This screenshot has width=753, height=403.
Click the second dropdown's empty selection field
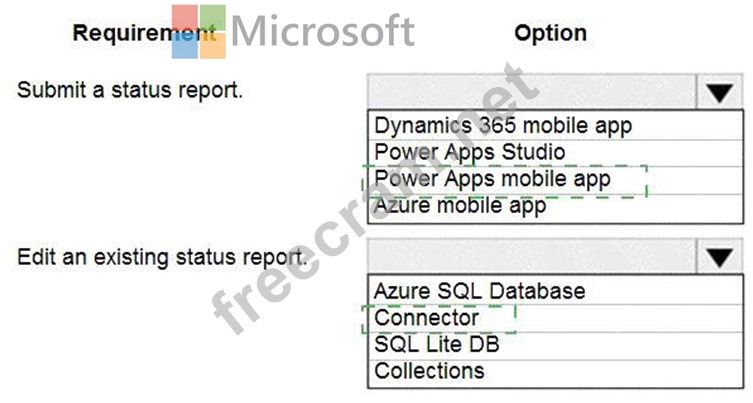pyautogui.click(x=532, y=256)
